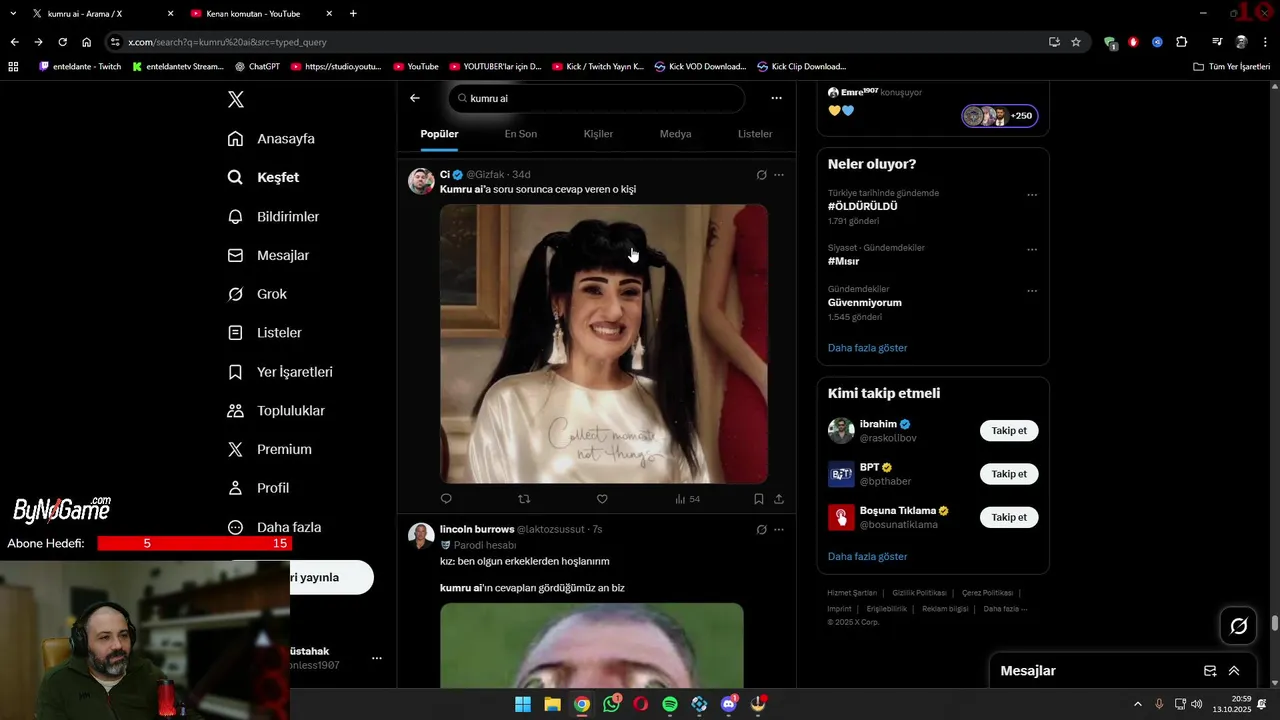Open Gizlilik Politikası footer link
This screenshot has height=720, width=1280.
921,593
